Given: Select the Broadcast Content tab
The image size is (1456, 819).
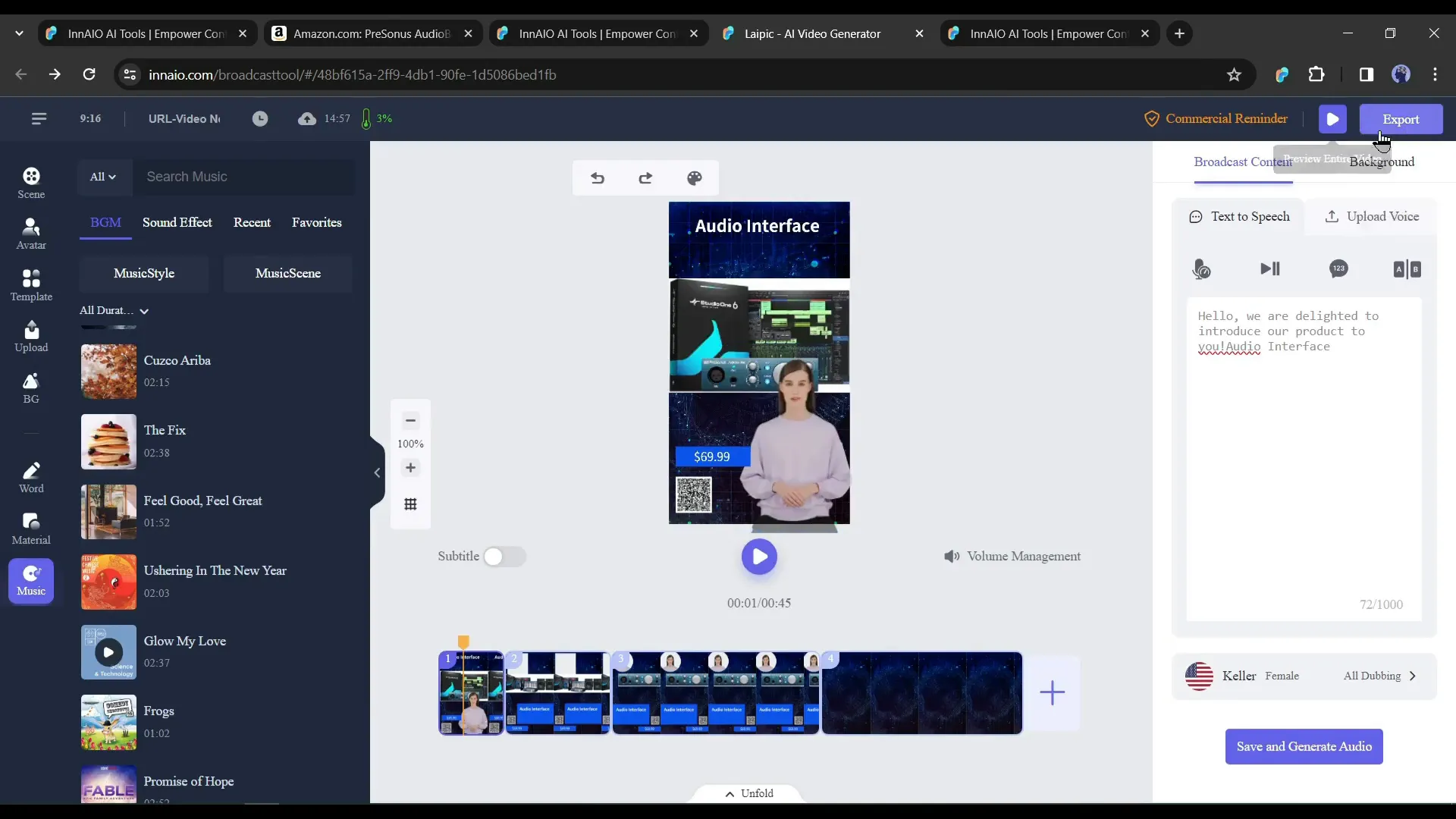Looking at the screenshot, I should [x=1243, y=161].
